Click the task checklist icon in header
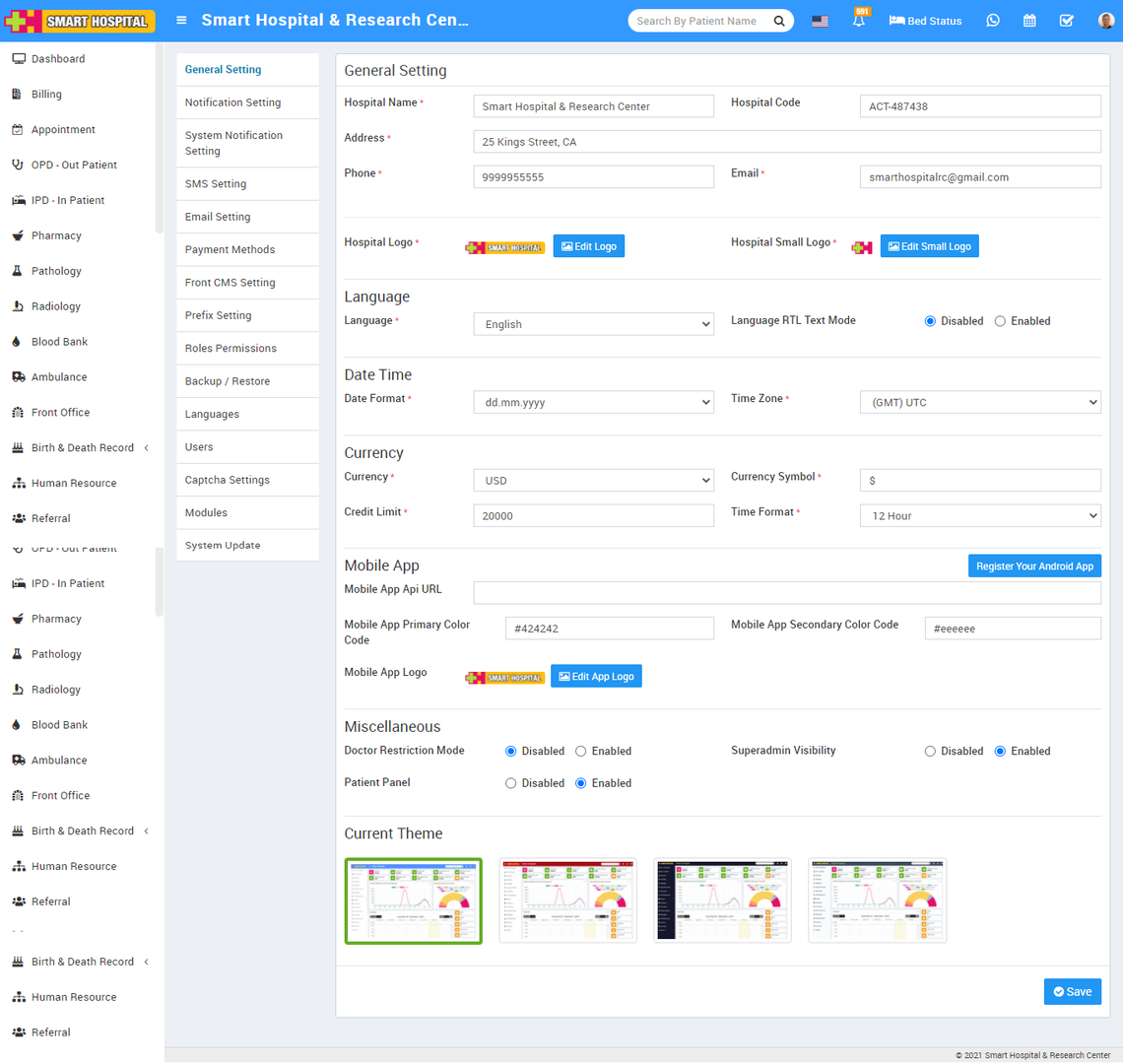 1066,21
